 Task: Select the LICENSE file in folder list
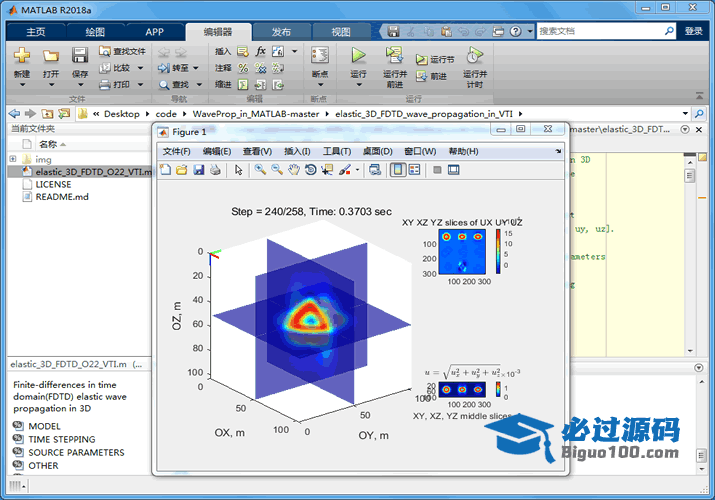(53, 184)
